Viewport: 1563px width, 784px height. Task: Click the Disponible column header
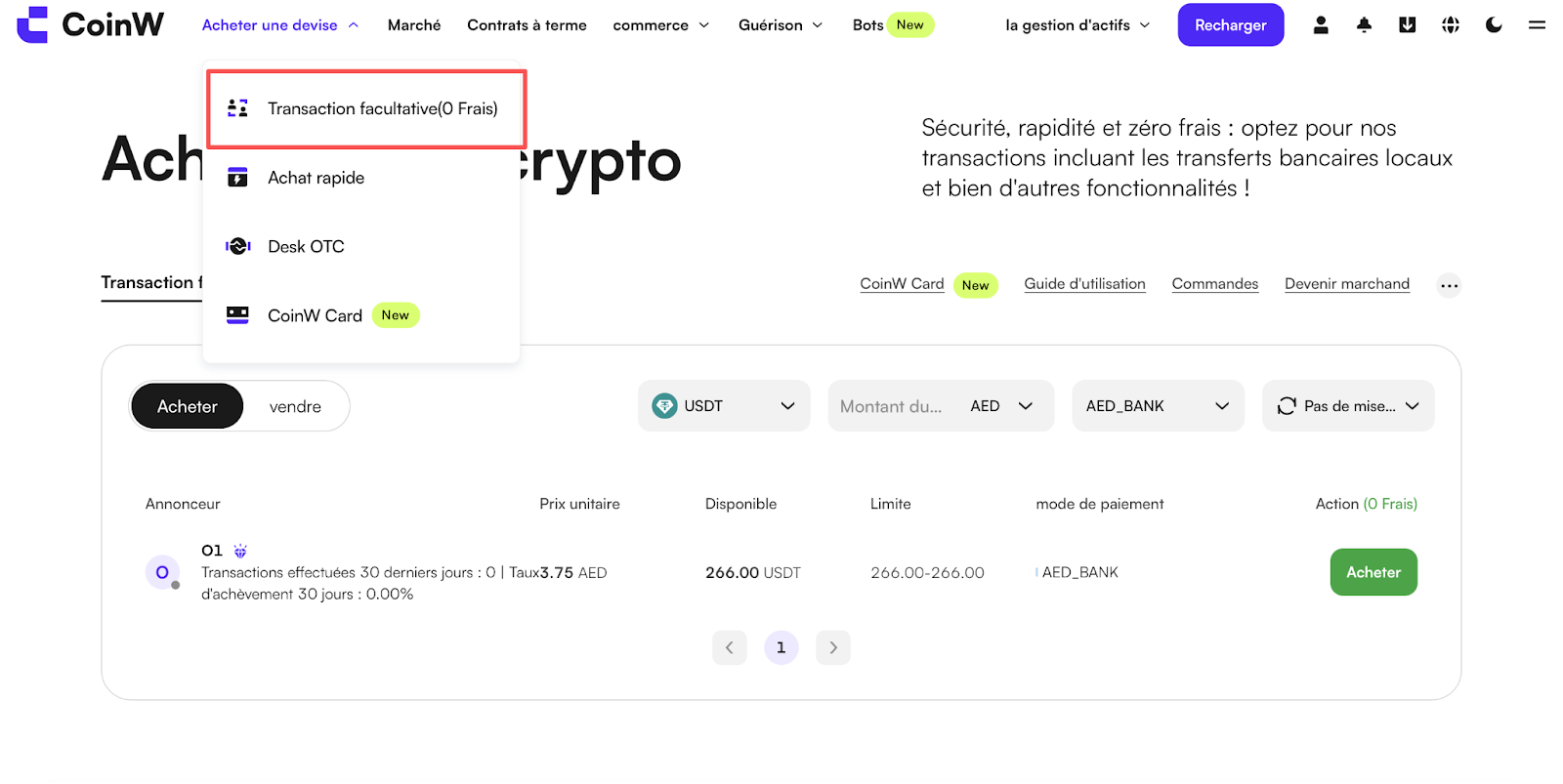tap(741, 504)
